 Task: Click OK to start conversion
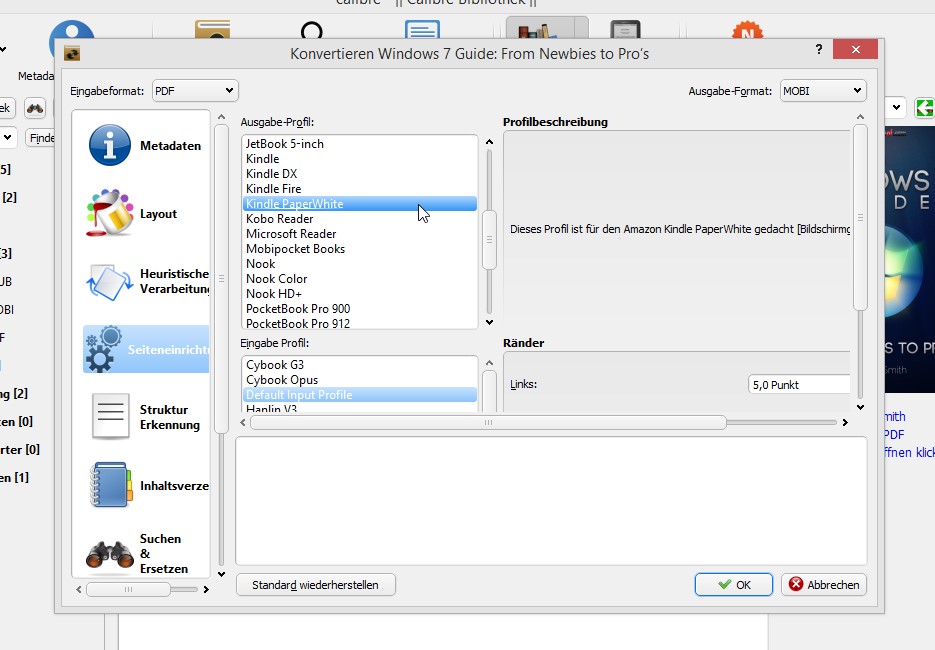click(733, 584)
